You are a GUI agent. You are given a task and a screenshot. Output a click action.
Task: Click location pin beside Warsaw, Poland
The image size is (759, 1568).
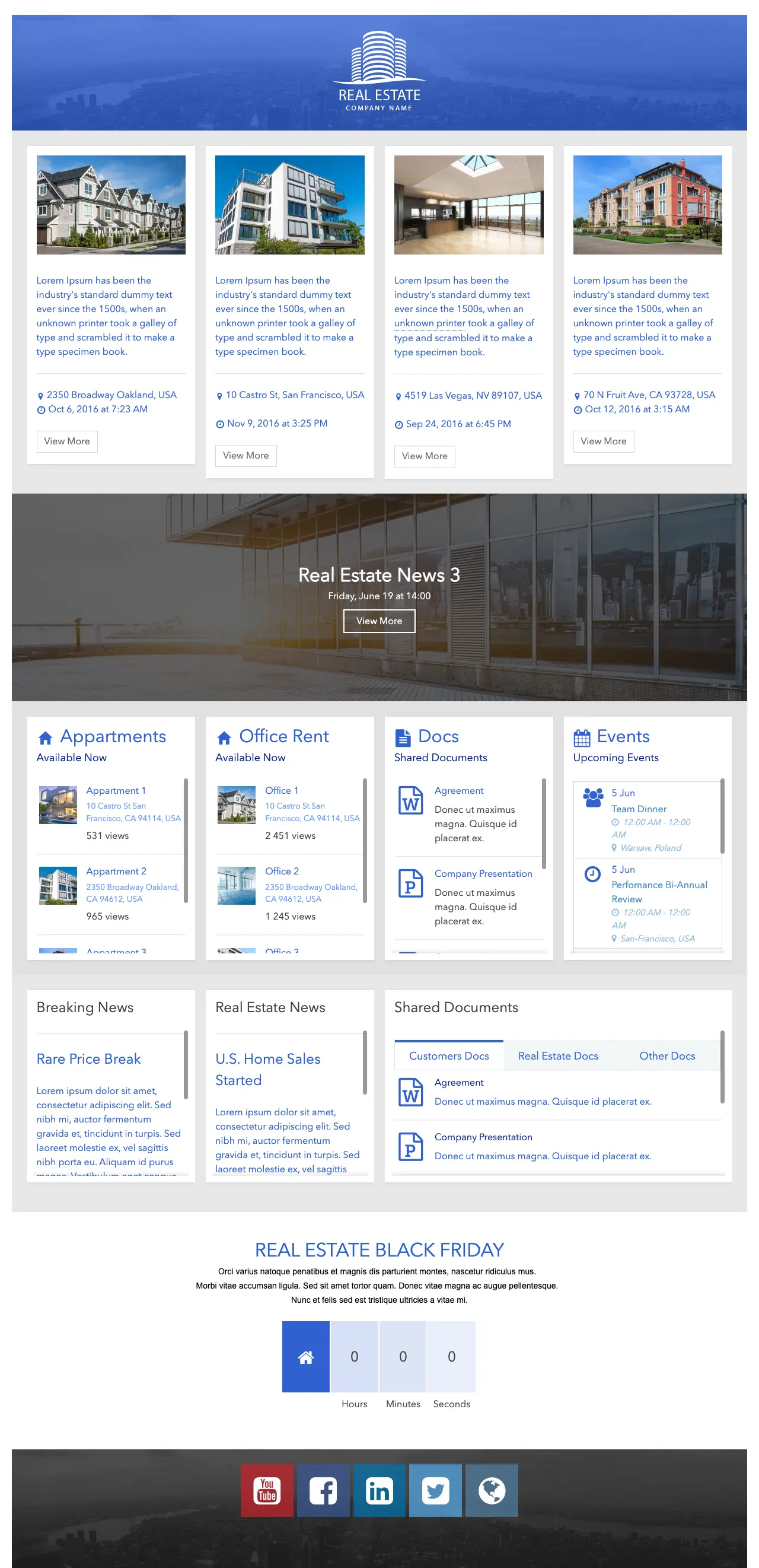tap(614, 848)
